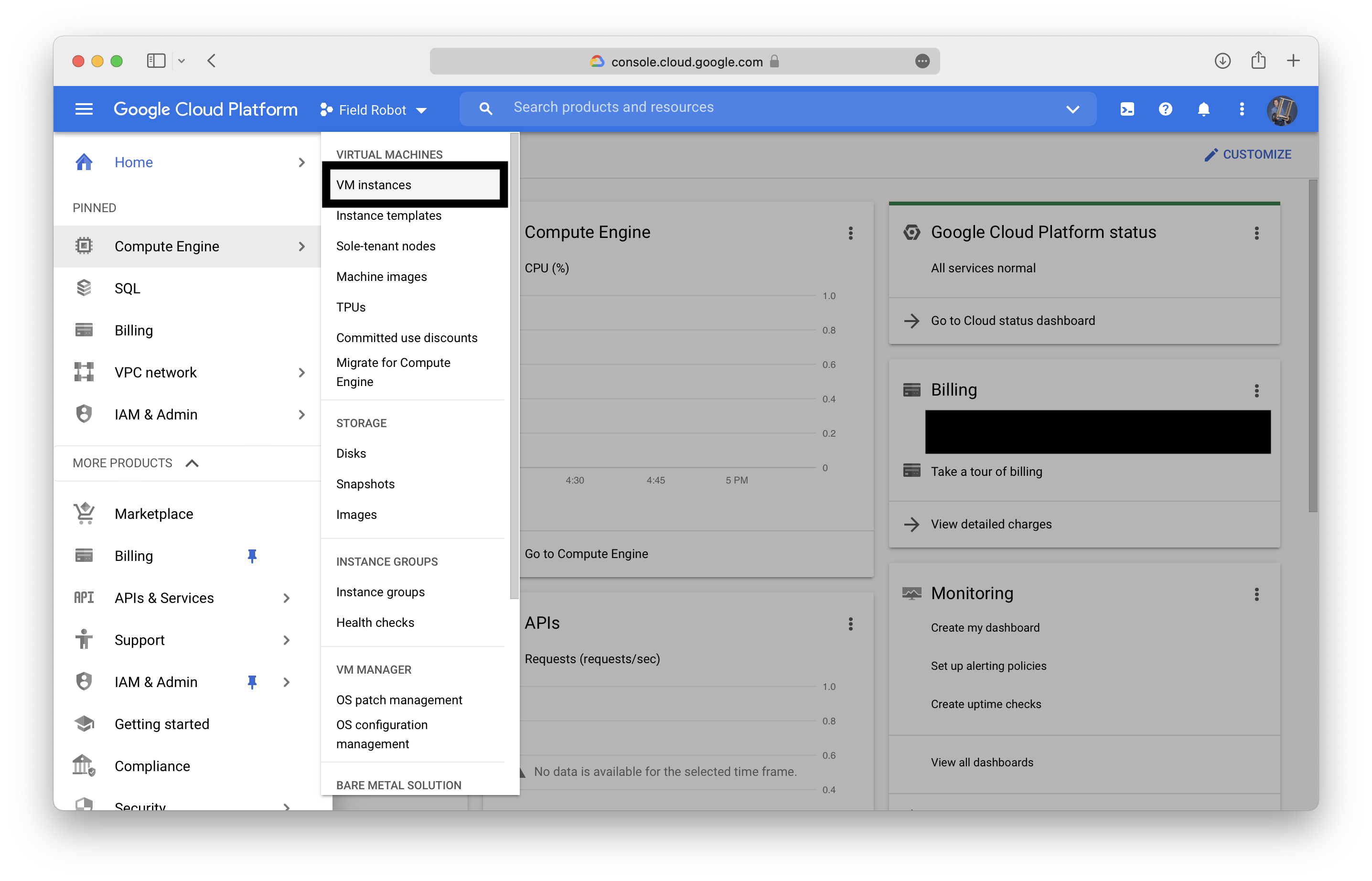Viewport: 1372px width, 881px height.
Task: Open Go to Cloud status dashboard link
Action: [1012, 321]
